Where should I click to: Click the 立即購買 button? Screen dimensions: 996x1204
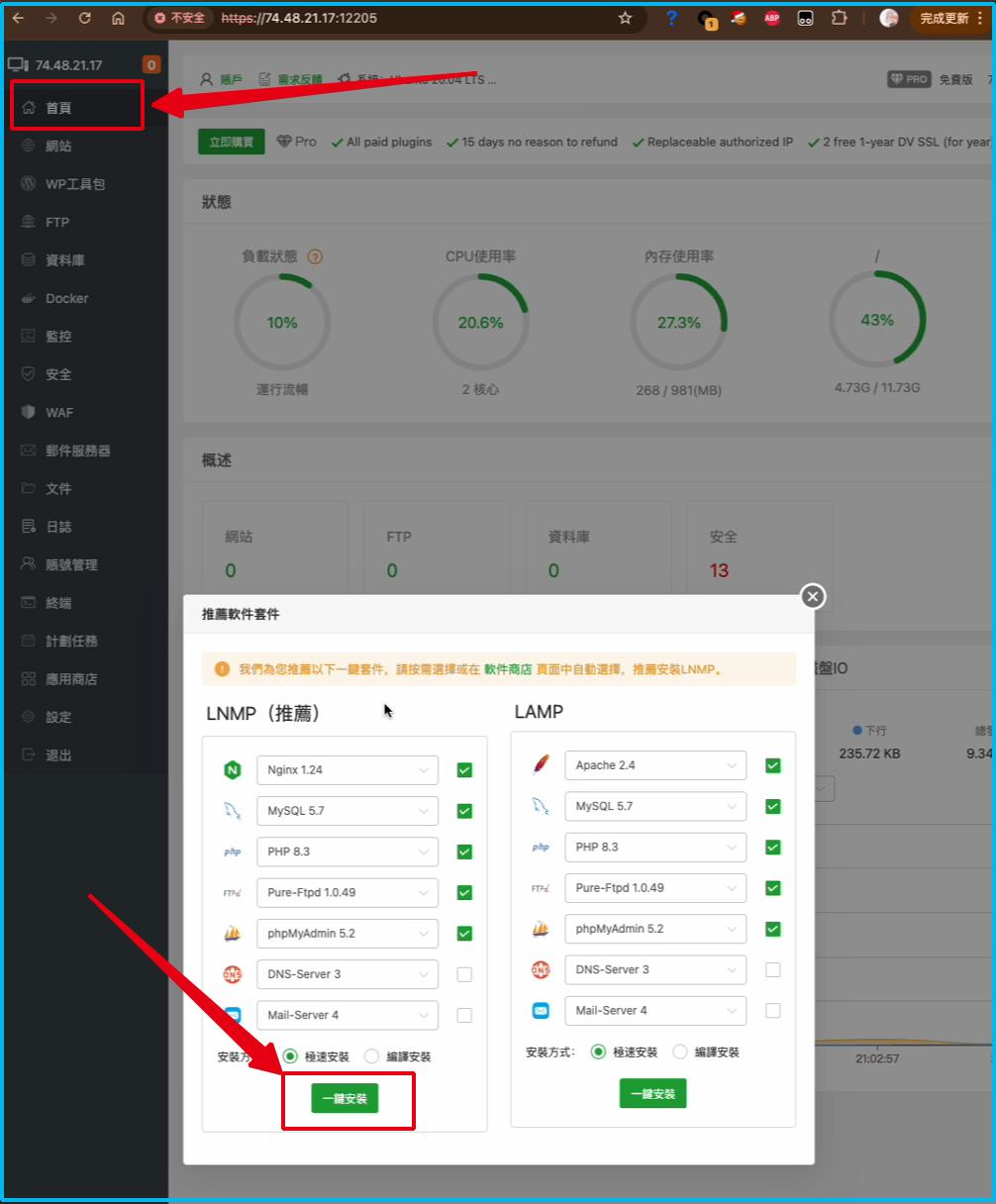(x=232, y=143)
